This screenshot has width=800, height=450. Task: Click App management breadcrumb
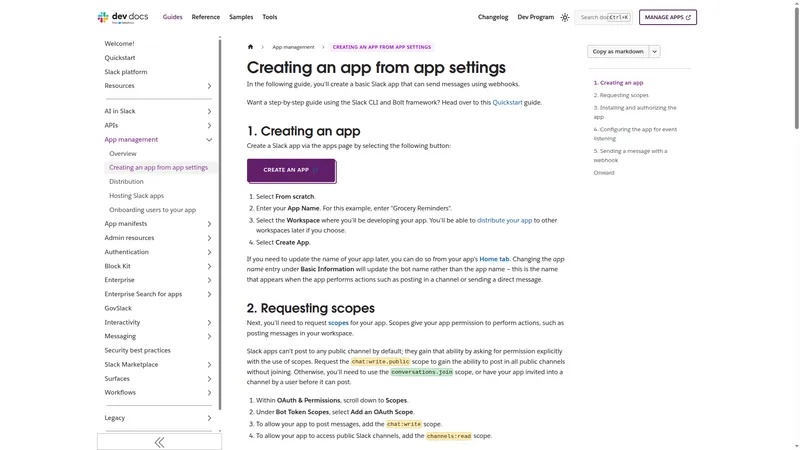pos(293,47)
